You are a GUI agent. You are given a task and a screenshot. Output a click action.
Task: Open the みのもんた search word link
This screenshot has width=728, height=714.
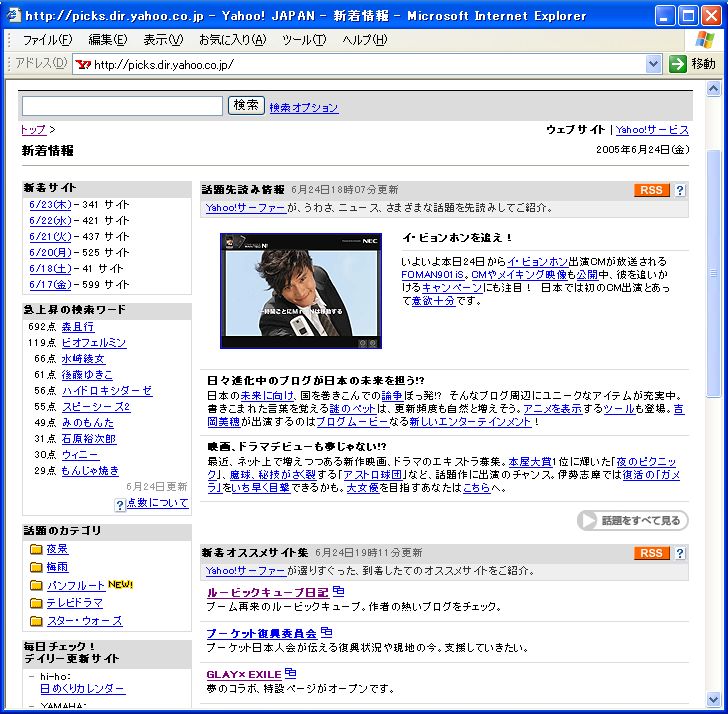[88, 423]
